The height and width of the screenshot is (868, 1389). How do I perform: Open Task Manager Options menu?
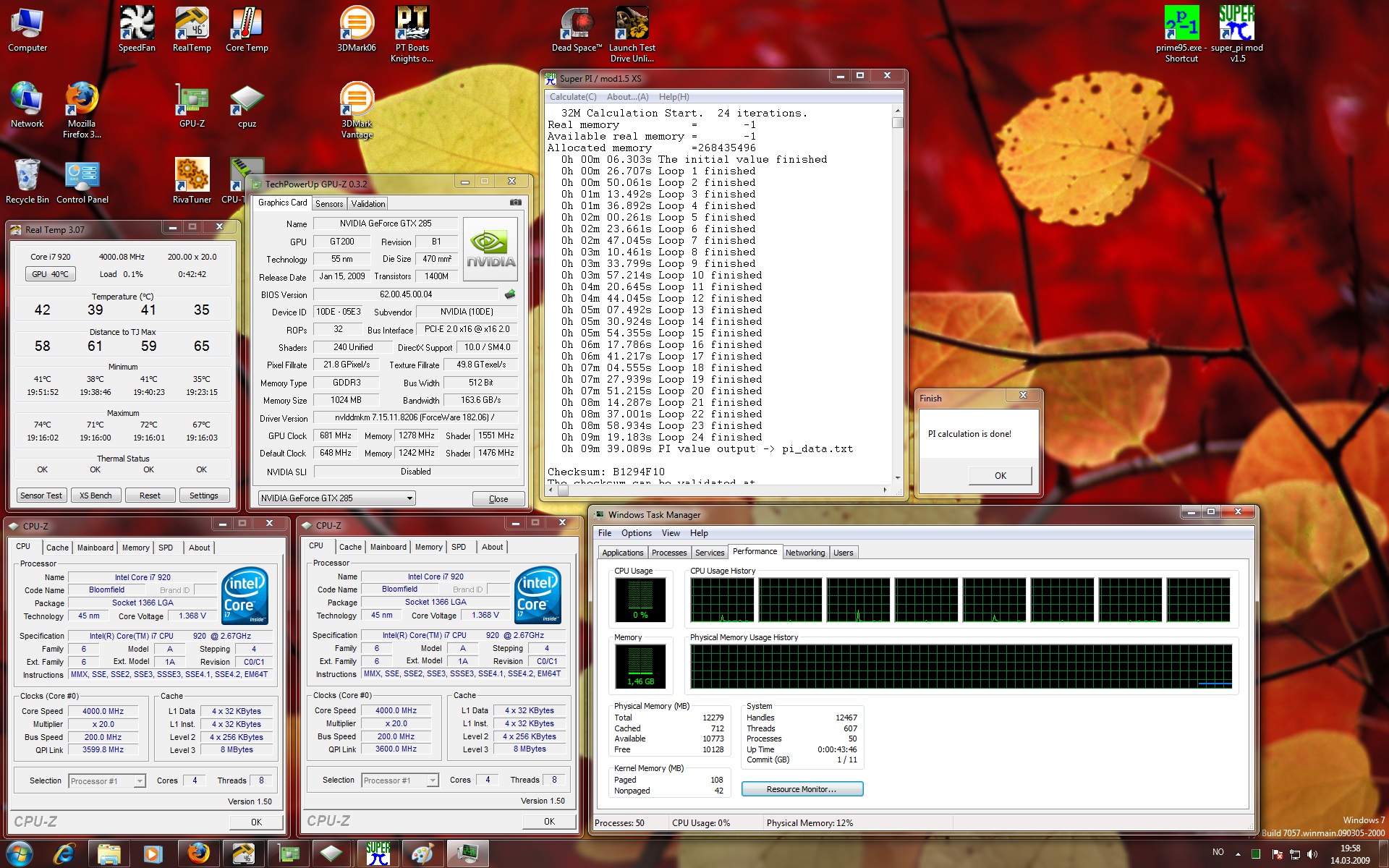(x=636, y=533)
